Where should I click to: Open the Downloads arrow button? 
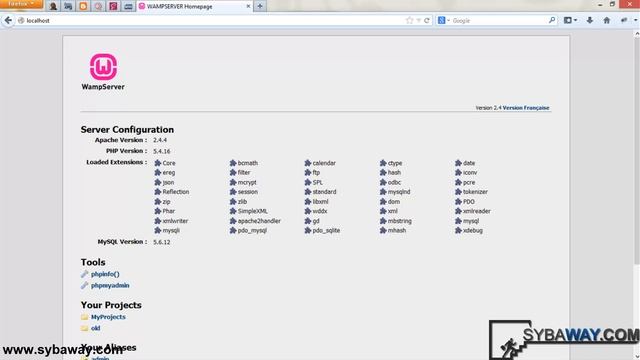tap(590, 20)
